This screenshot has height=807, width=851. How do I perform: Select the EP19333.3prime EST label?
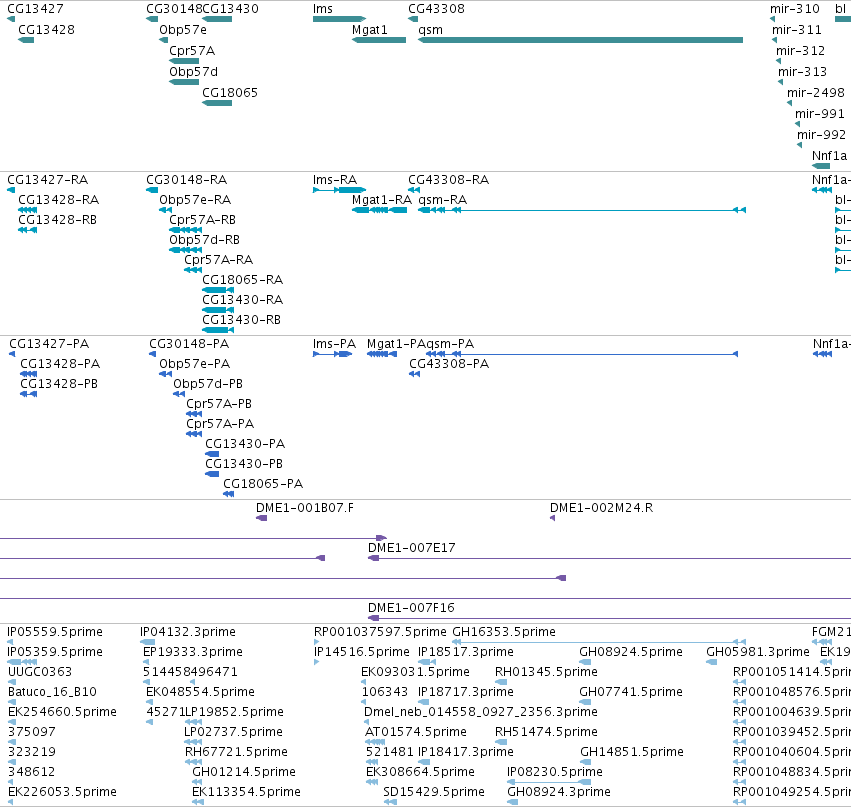pyautogui.click(x=193, y=652)
